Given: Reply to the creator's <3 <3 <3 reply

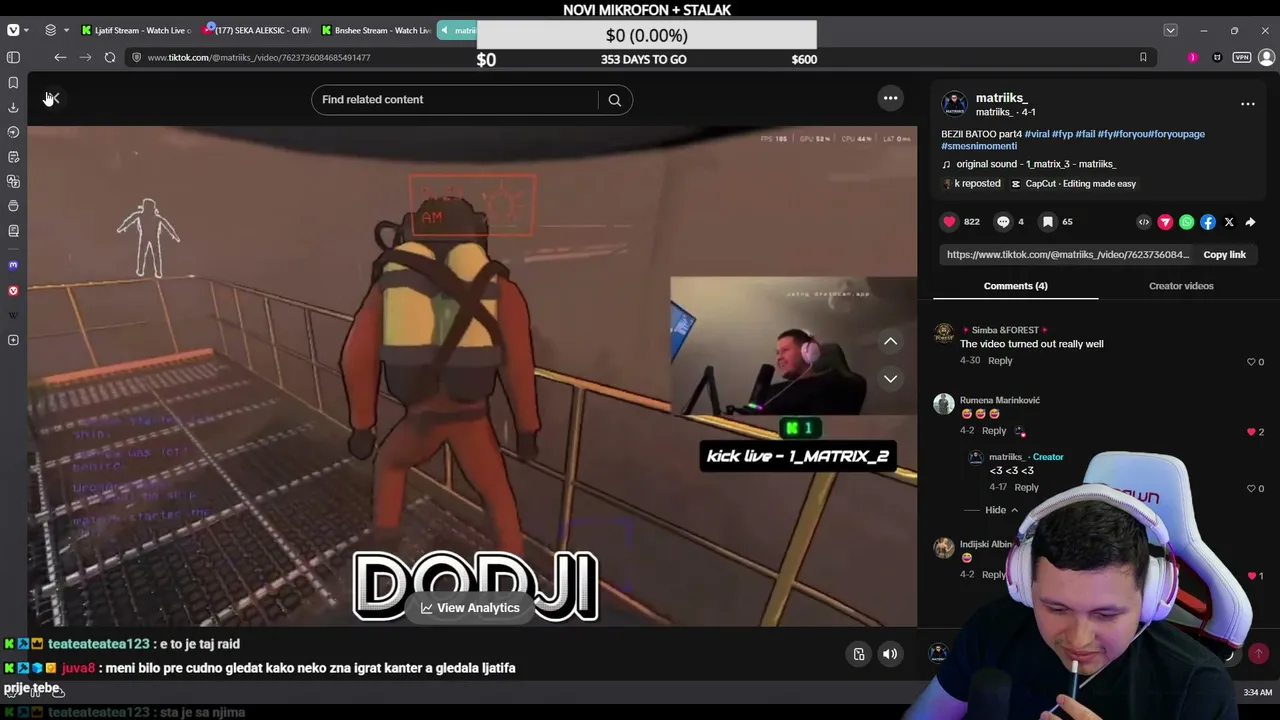Looking at the screenshot, I should (1026, 488).
